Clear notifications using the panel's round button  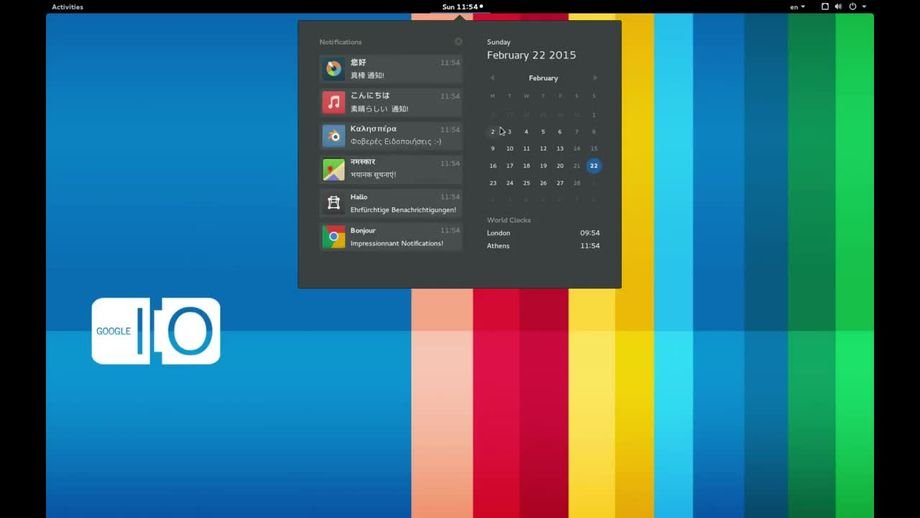point(458,42)
